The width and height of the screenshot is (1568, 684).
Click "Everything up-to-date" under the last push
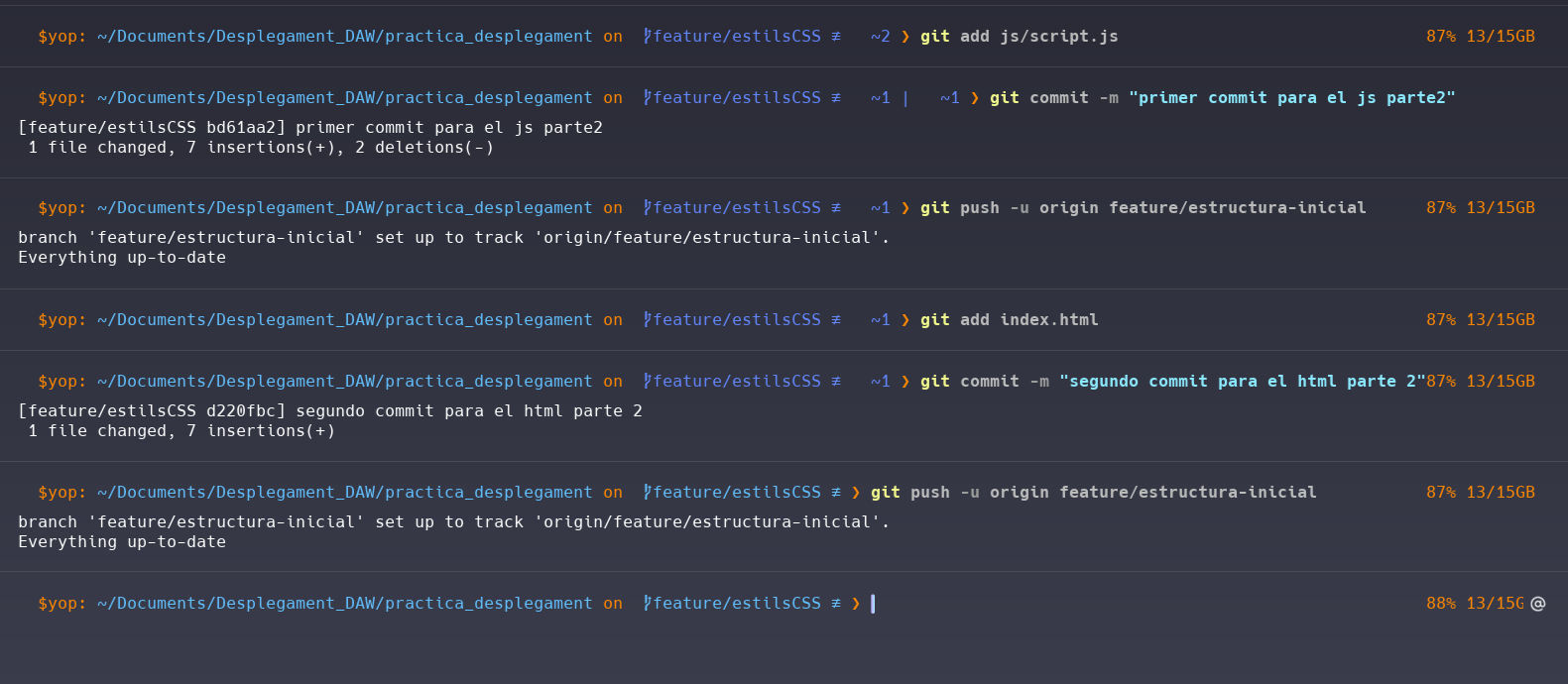(122, 542)
